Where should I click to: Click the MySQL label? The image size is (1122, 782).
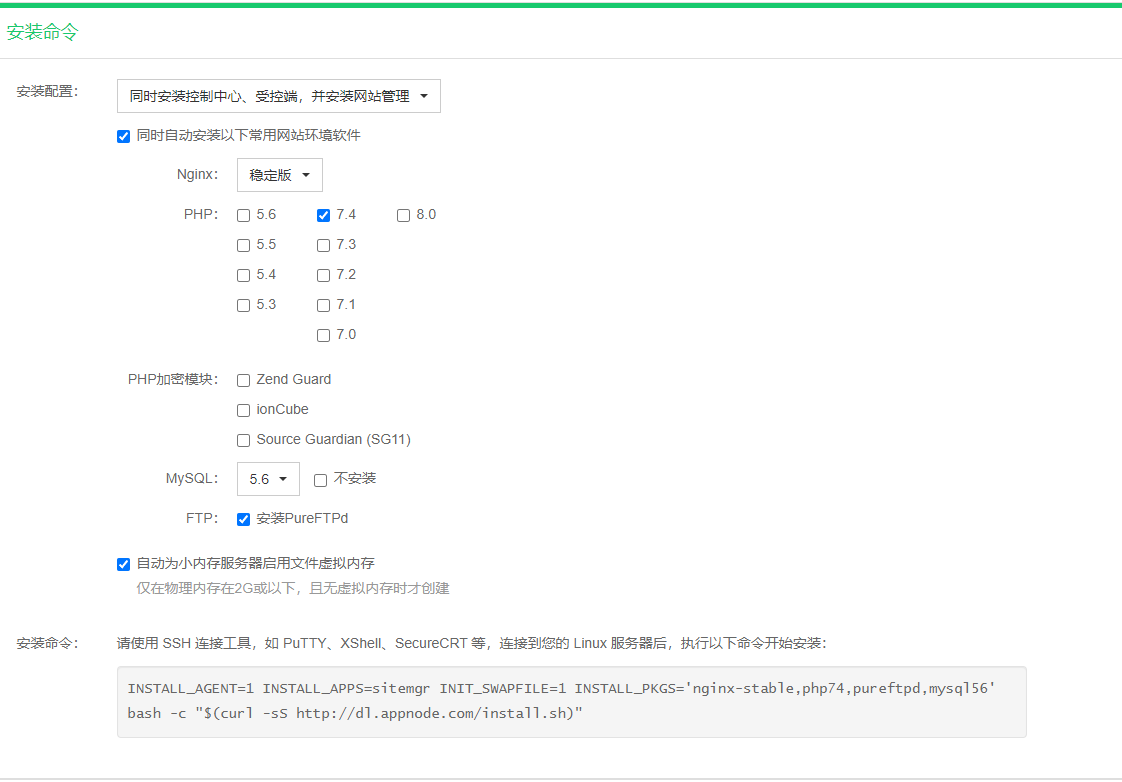coord(192,478)
